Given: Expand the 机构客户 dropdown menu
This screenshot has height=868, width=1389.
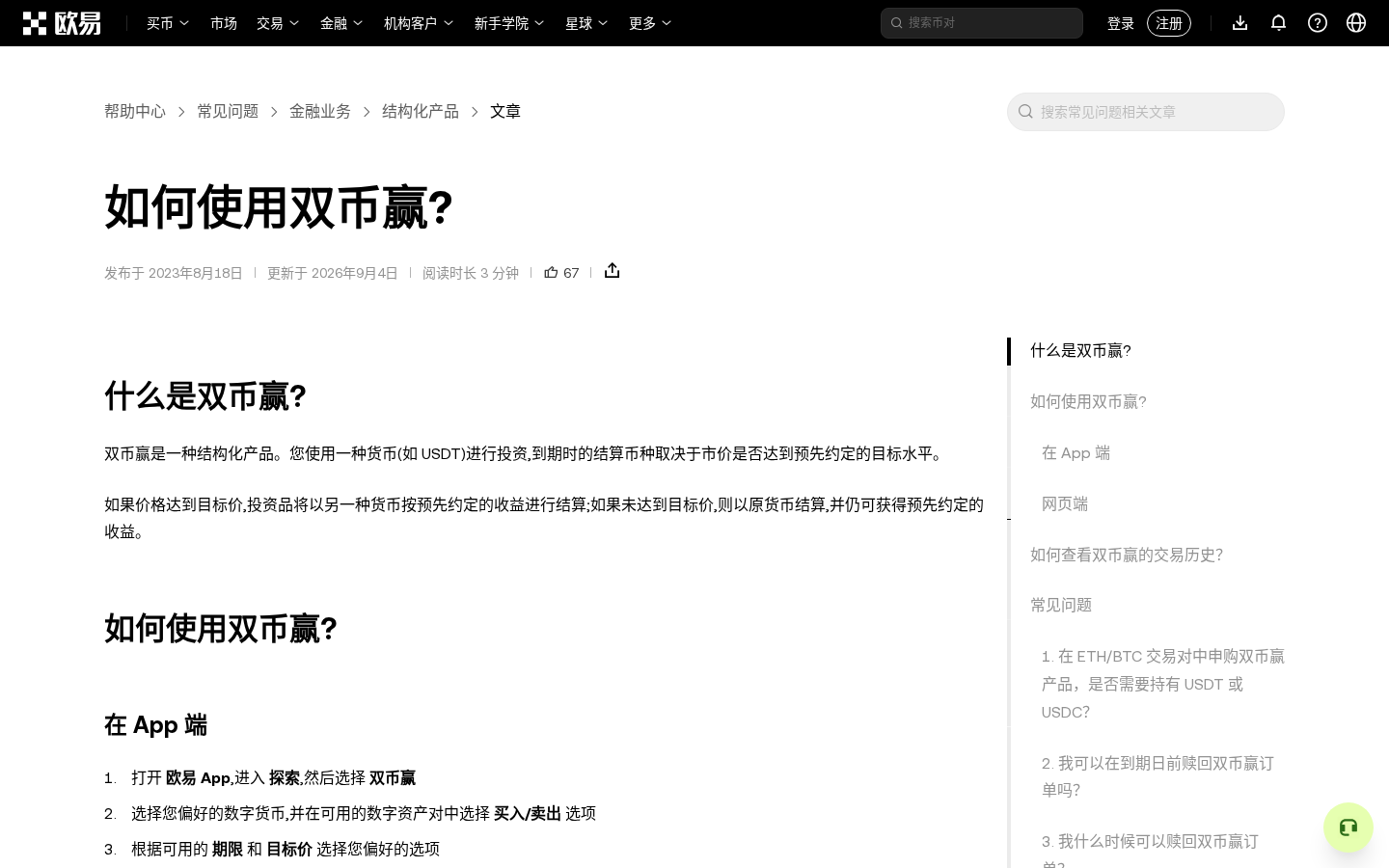Looking at the screenshot, I should tap(419, 23).
